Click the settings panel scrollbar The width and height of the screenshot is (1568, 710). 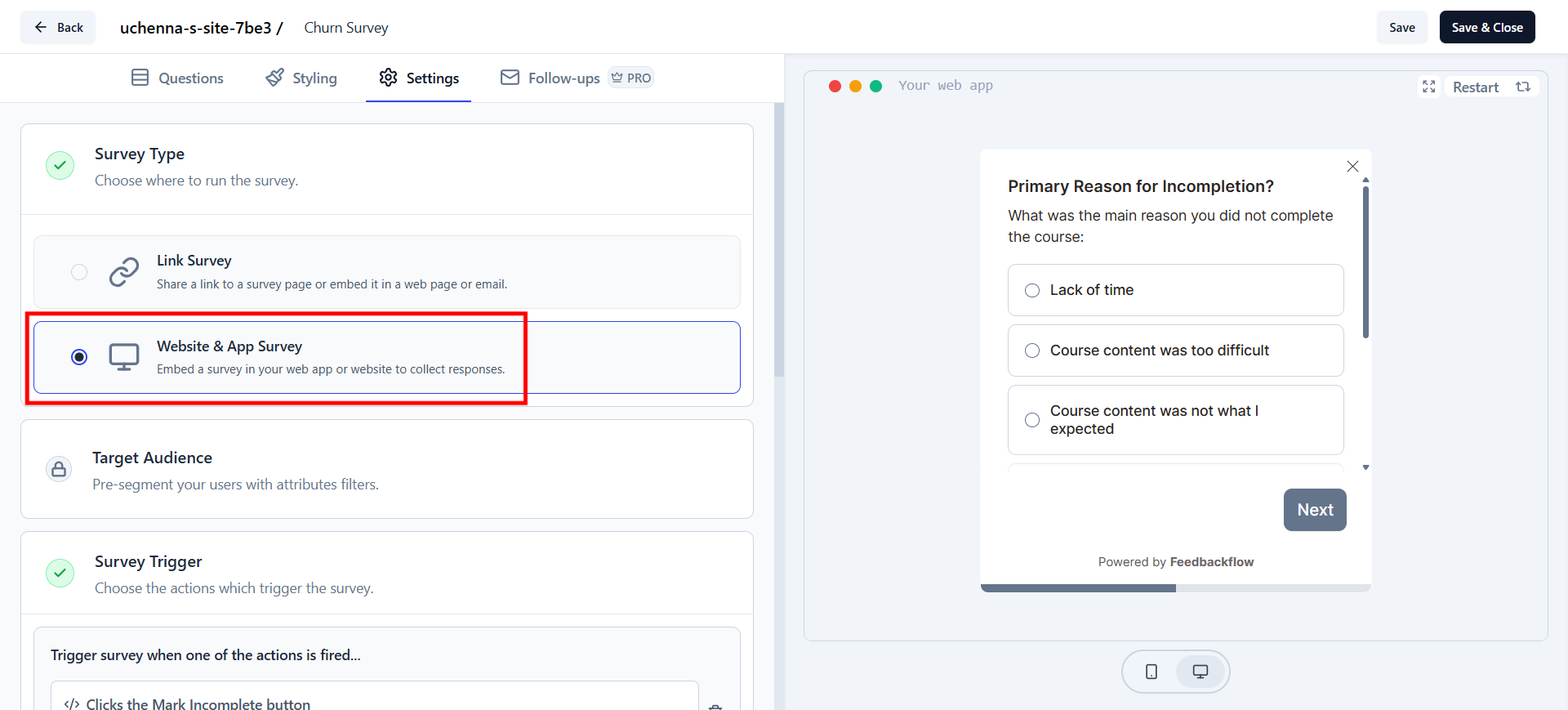(x=779, y=240)
